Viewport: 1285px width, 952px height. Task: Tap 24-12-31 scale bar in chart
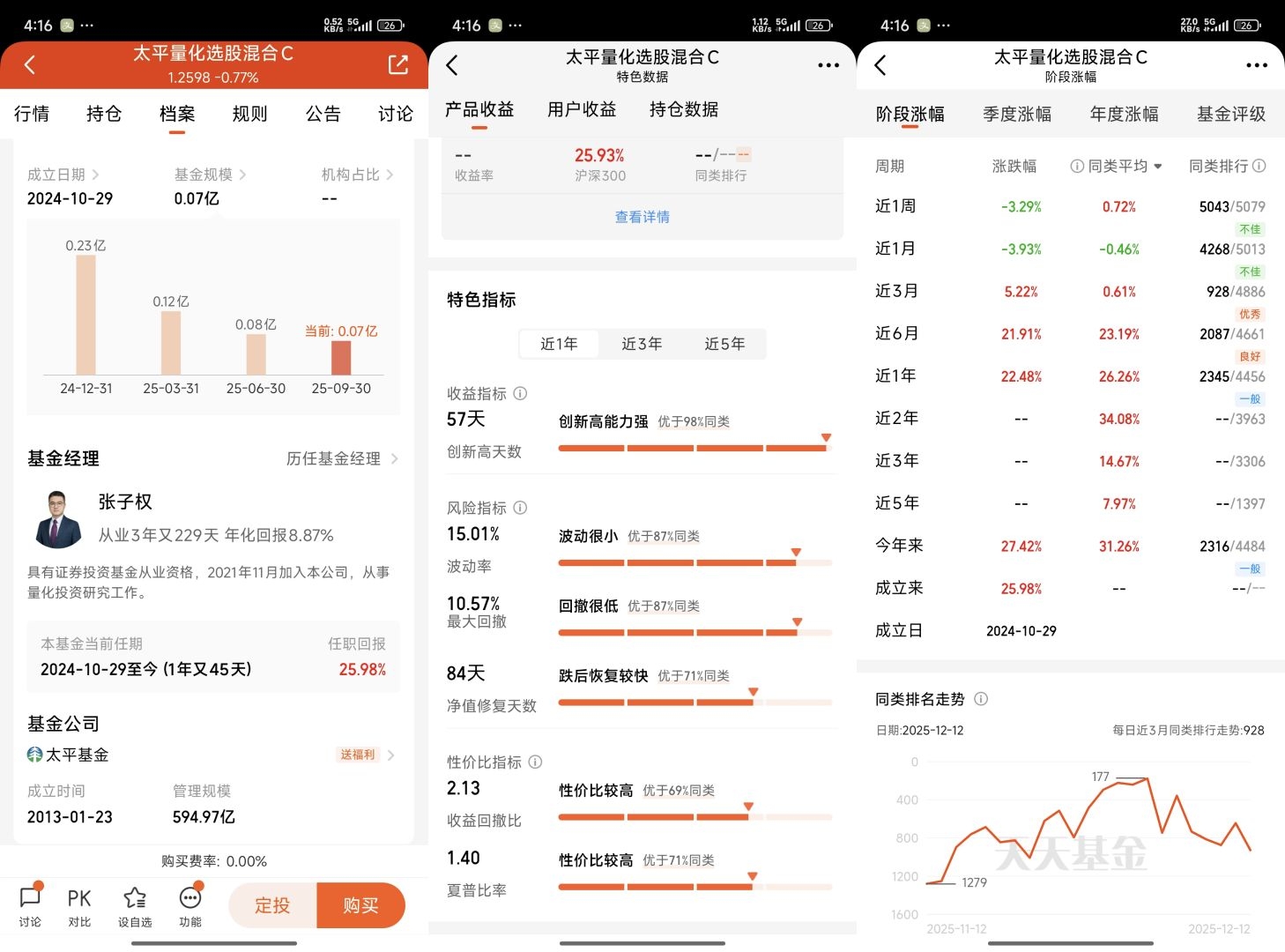pyautogui.click(x=85, y=315)
